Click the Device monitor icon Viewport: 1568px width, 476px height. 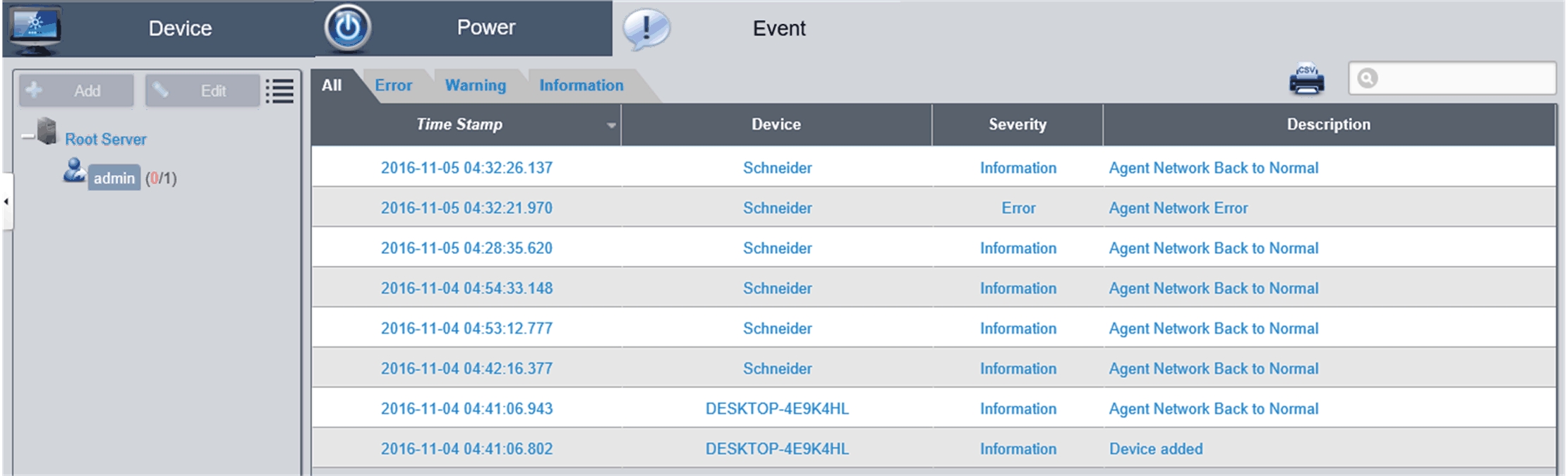click(x=35, y=29)
